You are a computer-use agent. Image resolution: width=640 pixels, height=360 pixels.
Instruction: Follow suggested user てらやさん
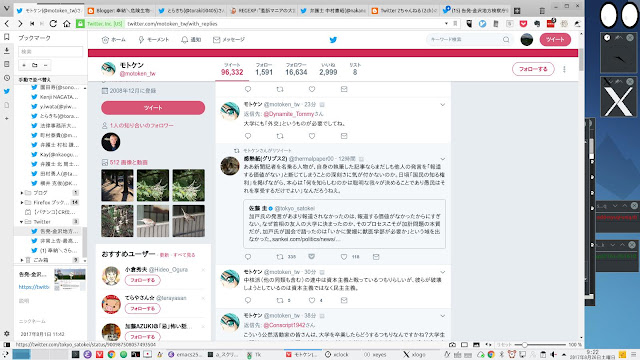coord(142,309)
